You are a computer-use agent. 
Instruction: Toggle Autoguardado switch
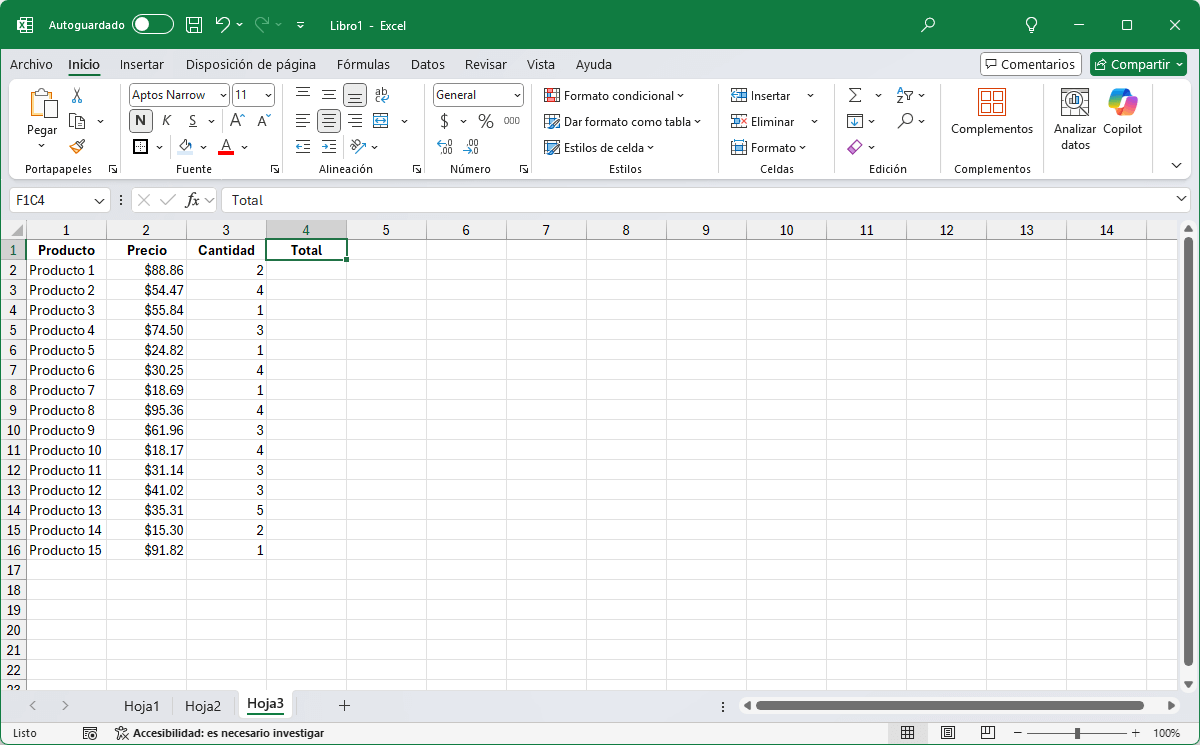[x=153, y=24]
